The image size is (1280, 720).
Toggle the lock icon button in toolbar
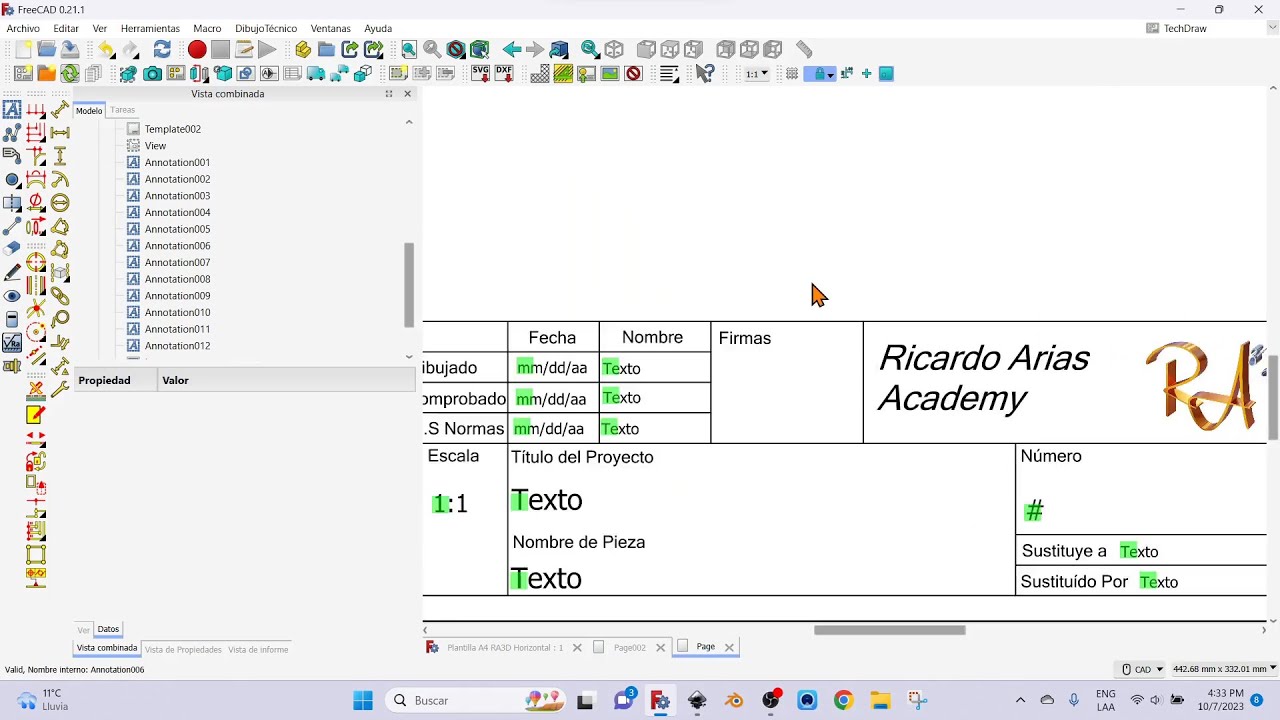click(x=820, y=74)
